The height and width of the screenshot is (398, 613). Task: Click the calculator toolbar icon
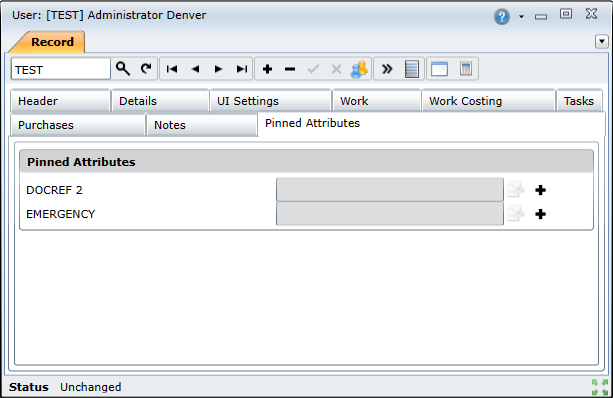point(466,69)
